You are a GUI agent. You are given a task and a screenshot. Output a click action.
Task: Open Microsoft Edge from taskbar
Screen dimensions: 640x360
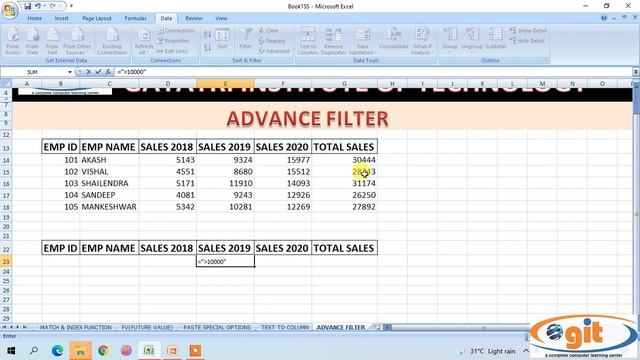(x=57, y=351)
